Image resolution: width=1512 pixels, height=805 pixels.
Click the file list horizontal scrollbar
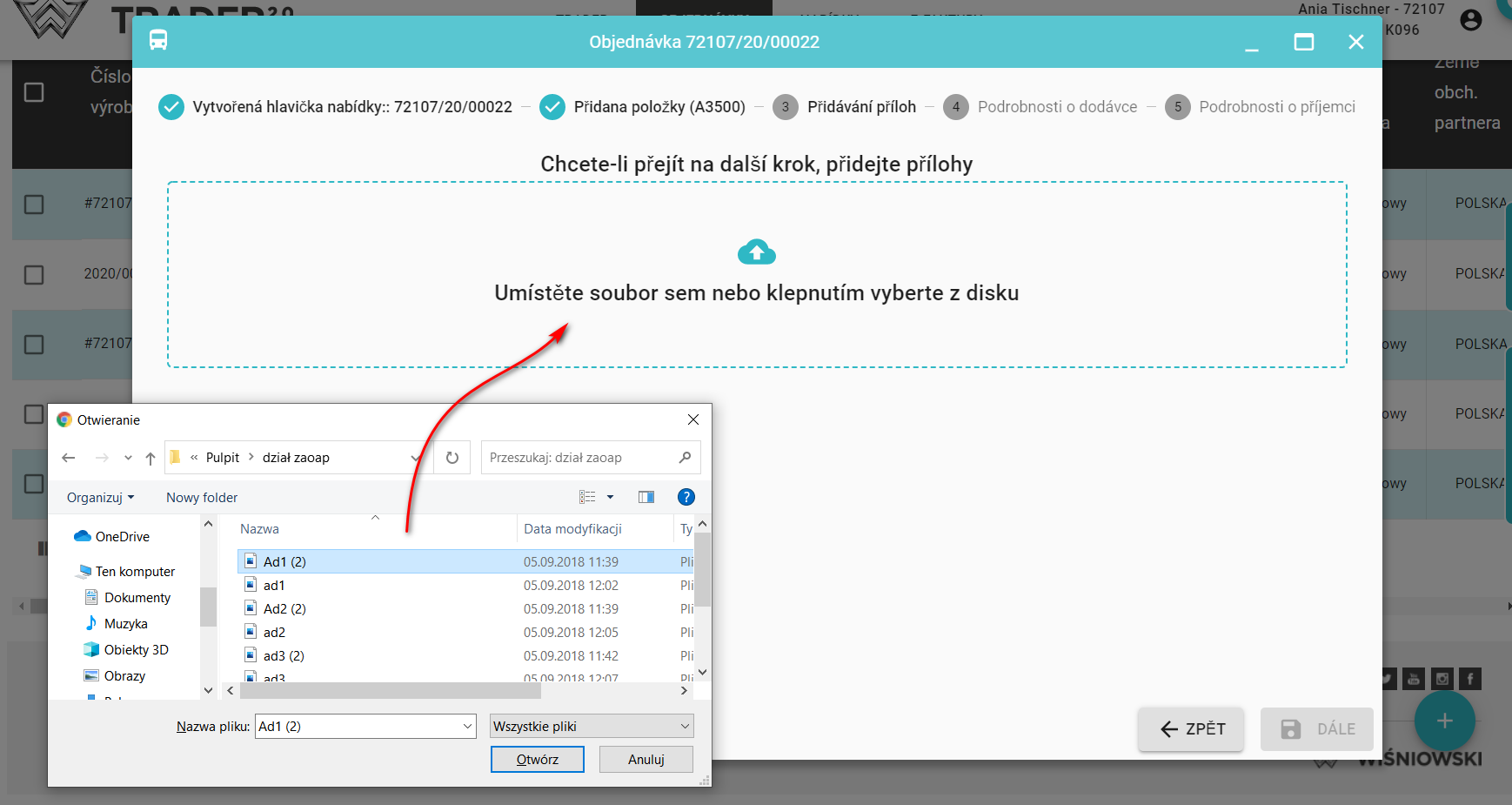click(x=390, y=691)
